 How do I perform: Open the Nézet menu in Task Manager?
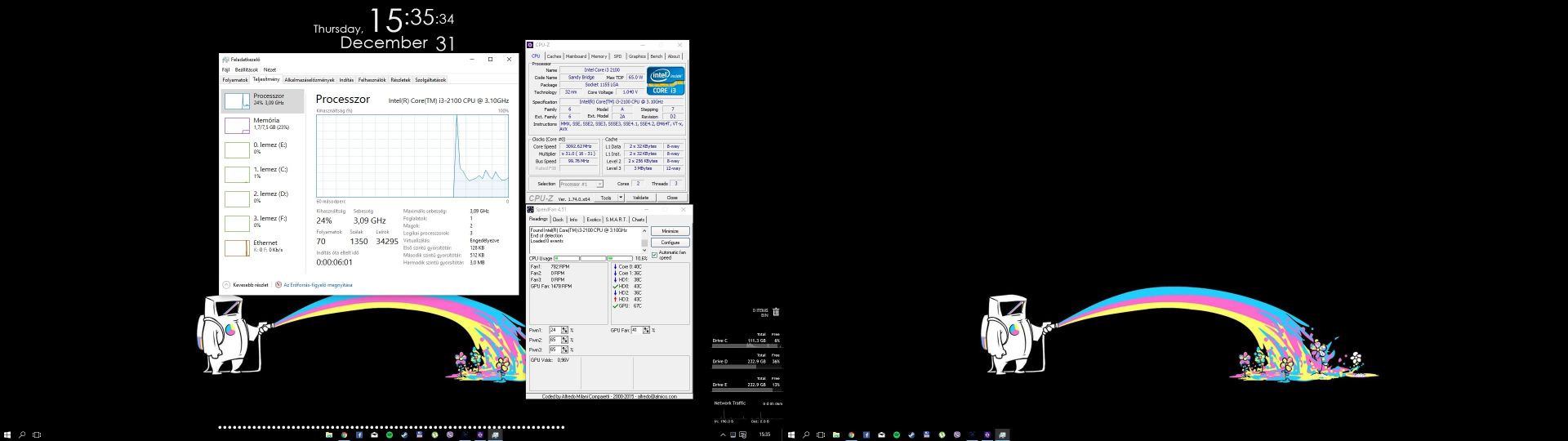[x=269, y=69]
